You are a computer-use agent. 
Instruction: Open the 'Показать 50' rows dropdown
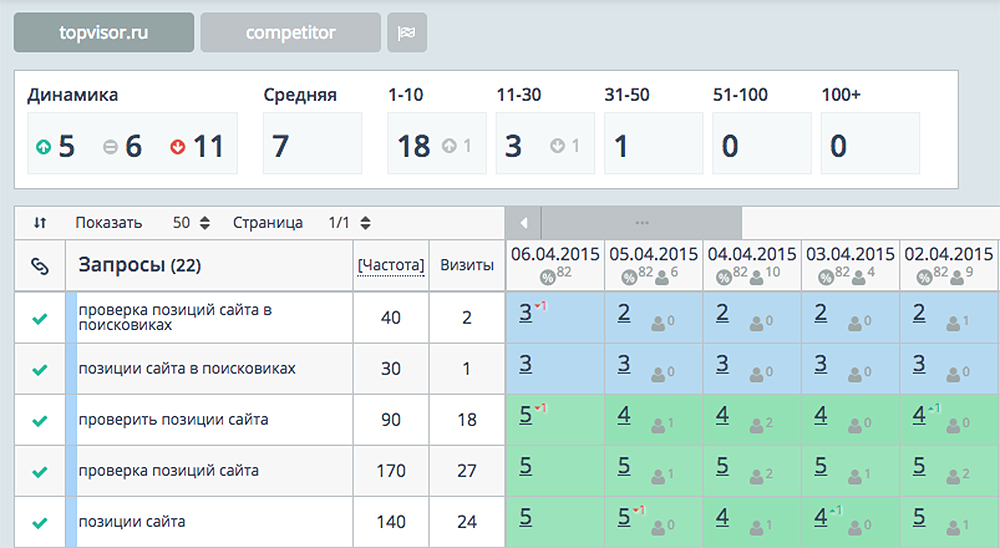click(x=192, y=223)
